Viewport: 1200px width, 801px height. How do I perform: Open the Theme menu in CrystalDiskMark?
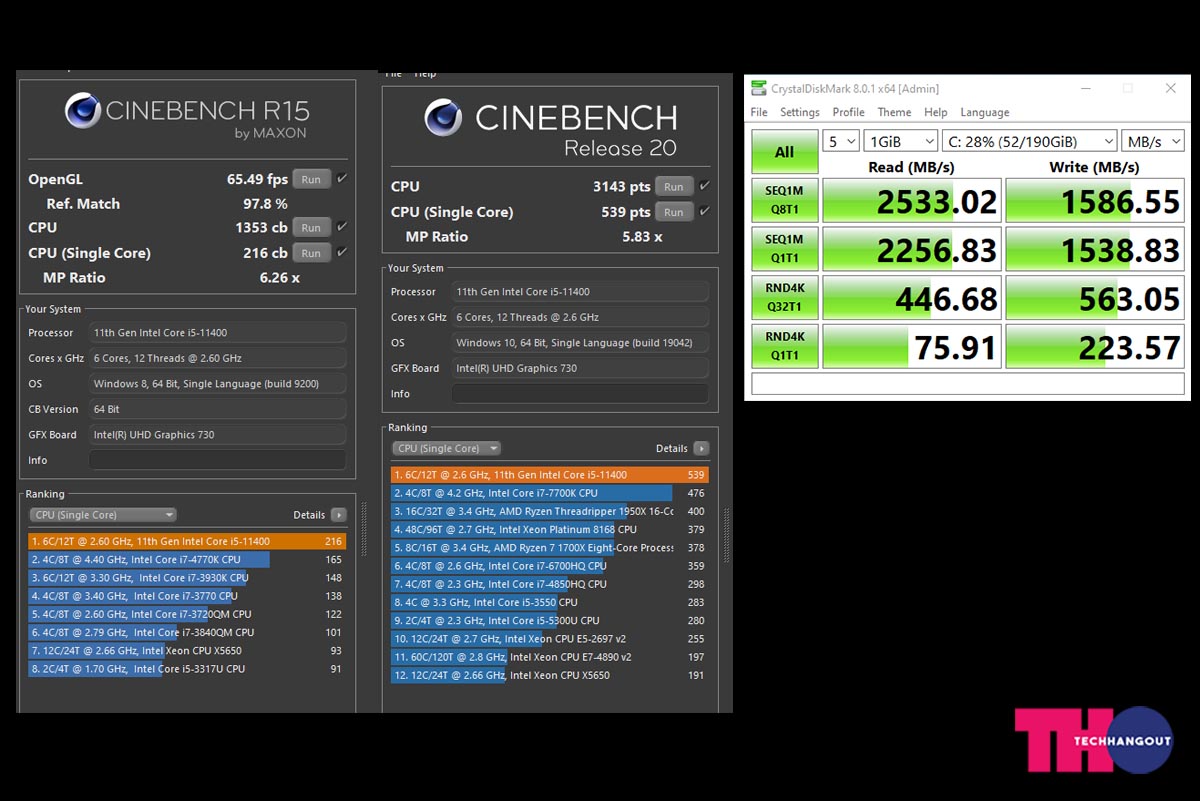coord(894,112)
